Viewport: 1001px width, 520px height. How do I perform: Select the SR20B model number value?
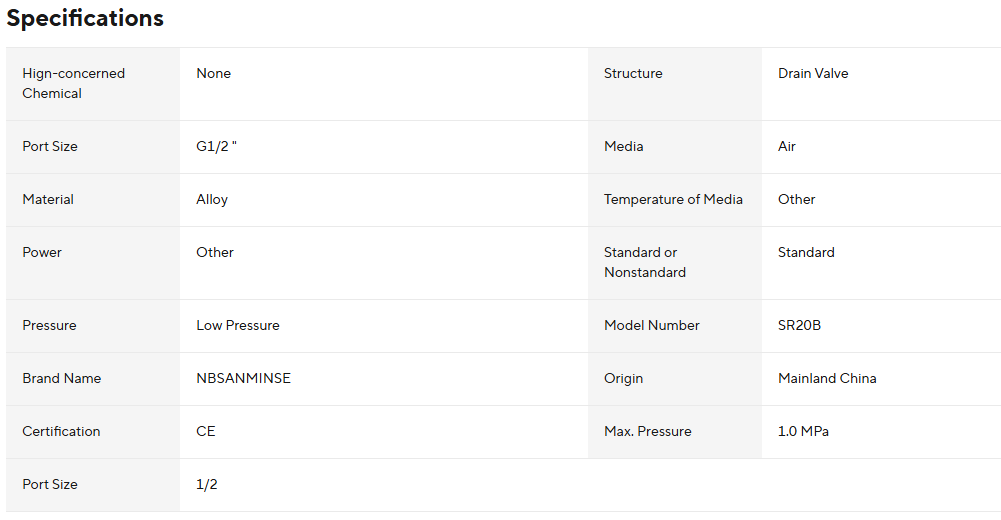coord(799,325)
